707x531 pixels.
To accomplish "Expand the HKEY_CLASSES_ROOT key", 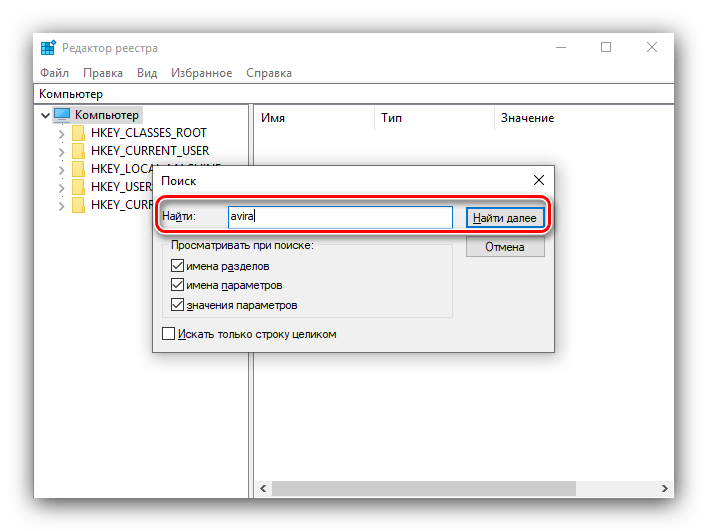I will coord(62,133).
